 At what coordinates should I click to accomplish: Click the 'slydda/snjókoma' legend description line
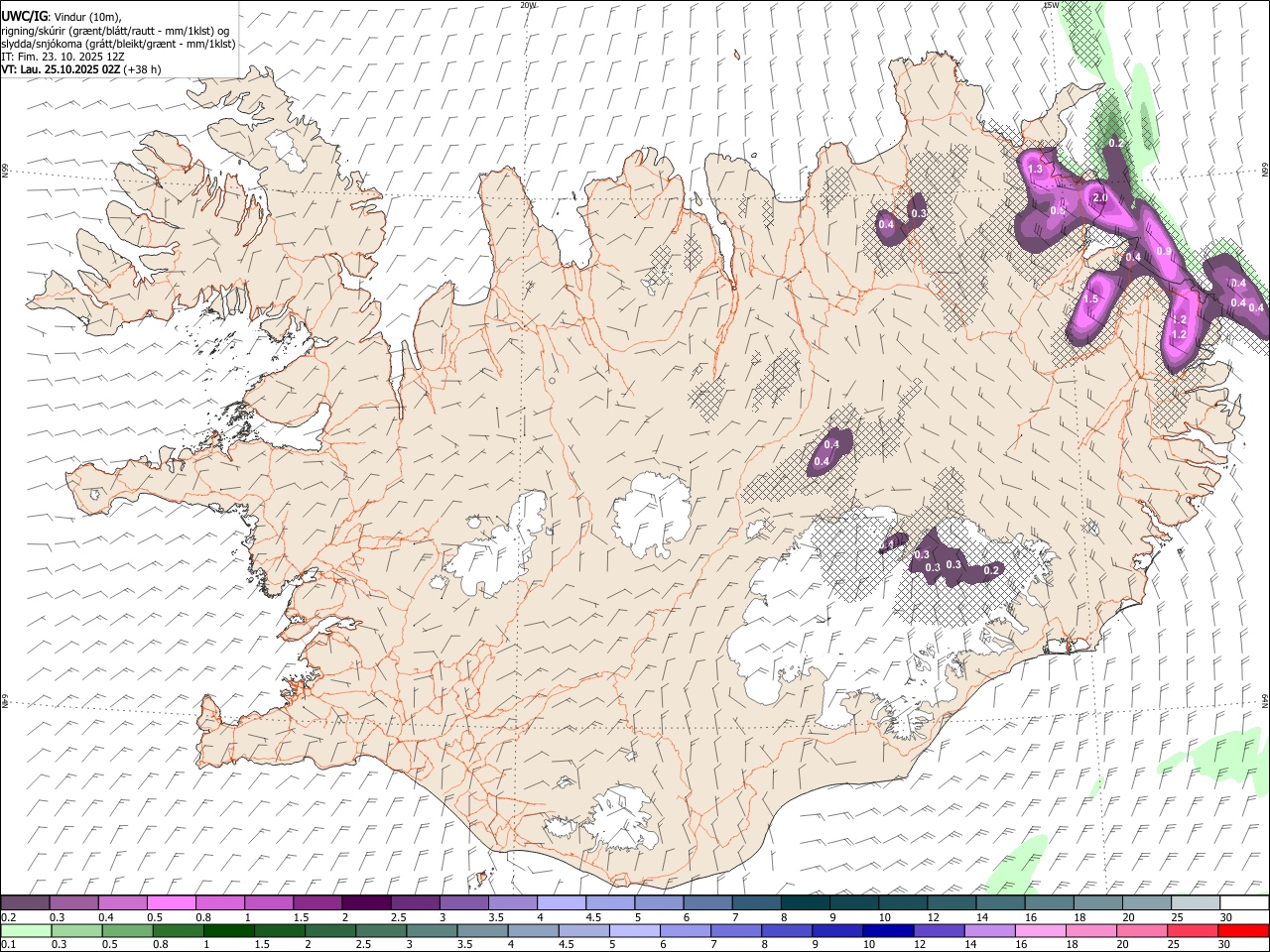(x=118, y=44)
